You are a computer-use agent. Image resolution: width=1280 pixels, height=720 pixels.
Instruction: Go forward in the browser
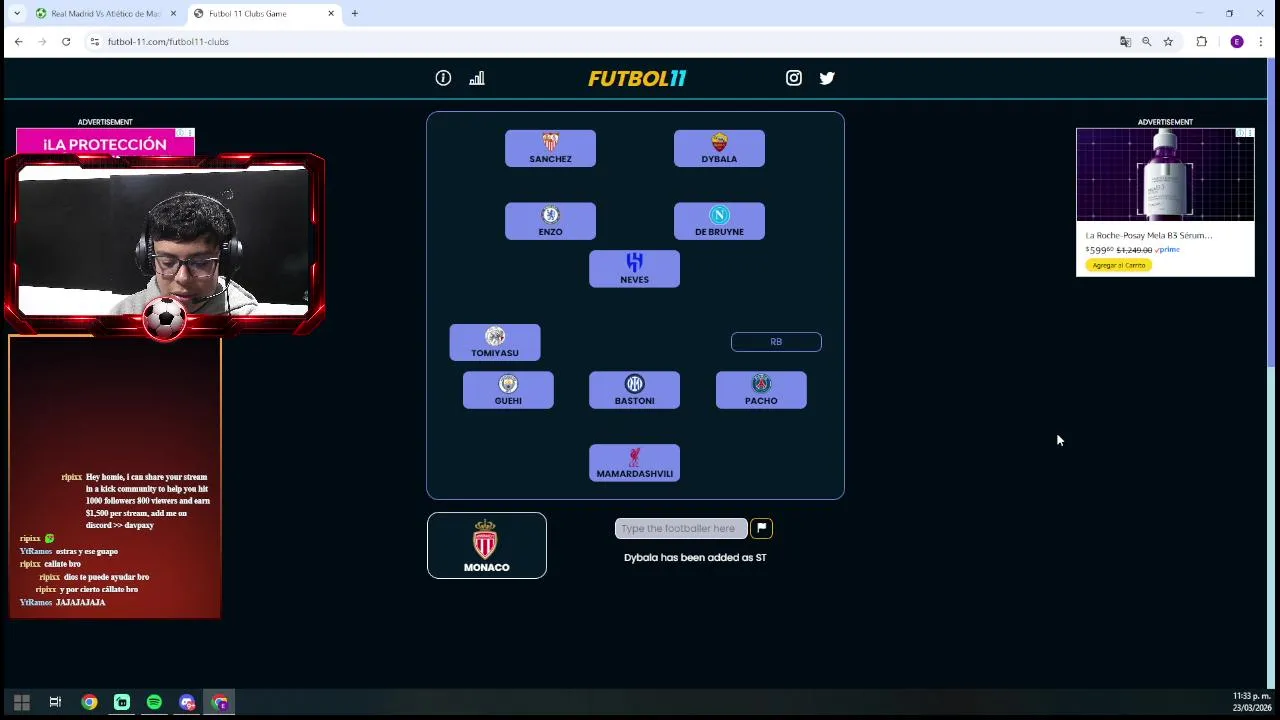point(42,42)
